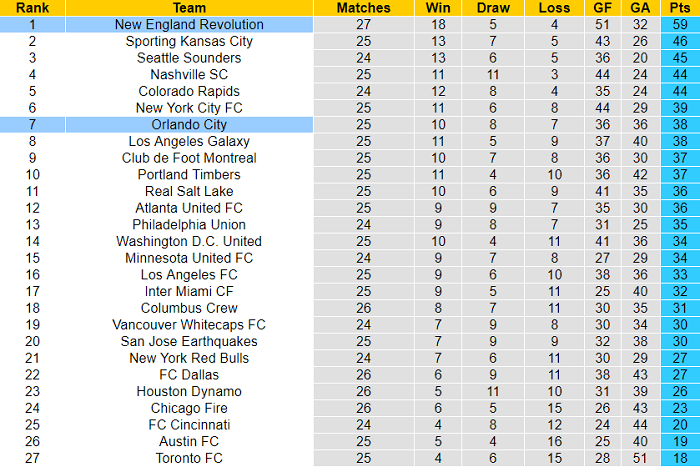This screenshot has height=467, width=700.
Task: Open Portland Timbers team link
Action: pos(189,175)
